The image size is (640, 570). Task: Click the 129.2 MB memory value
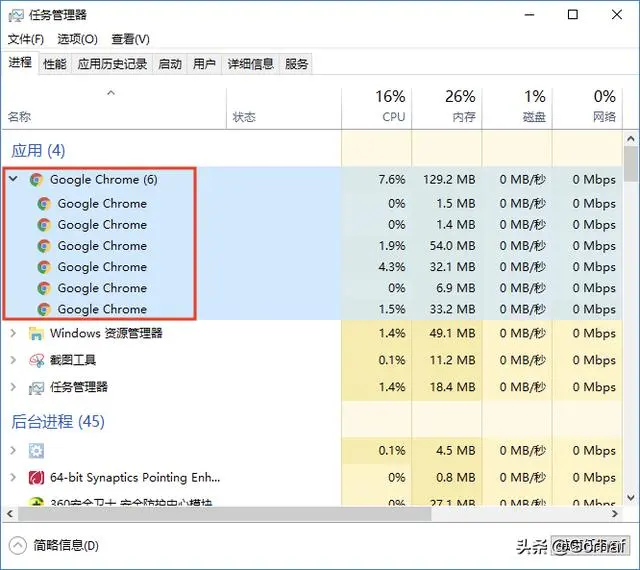[449, 179]
